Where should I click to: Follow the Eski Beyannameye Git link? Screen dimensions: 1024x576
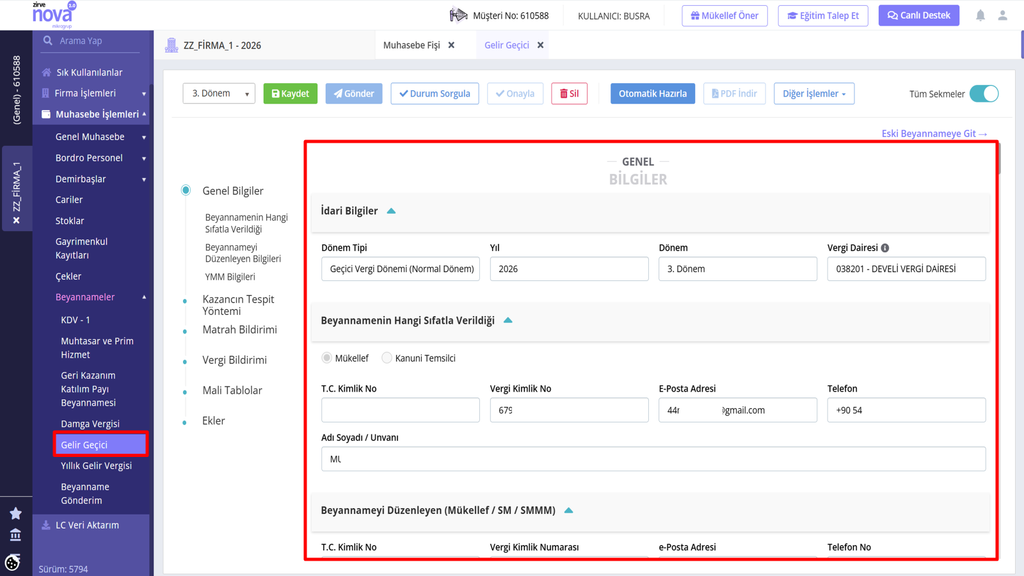tap(934, 134)
